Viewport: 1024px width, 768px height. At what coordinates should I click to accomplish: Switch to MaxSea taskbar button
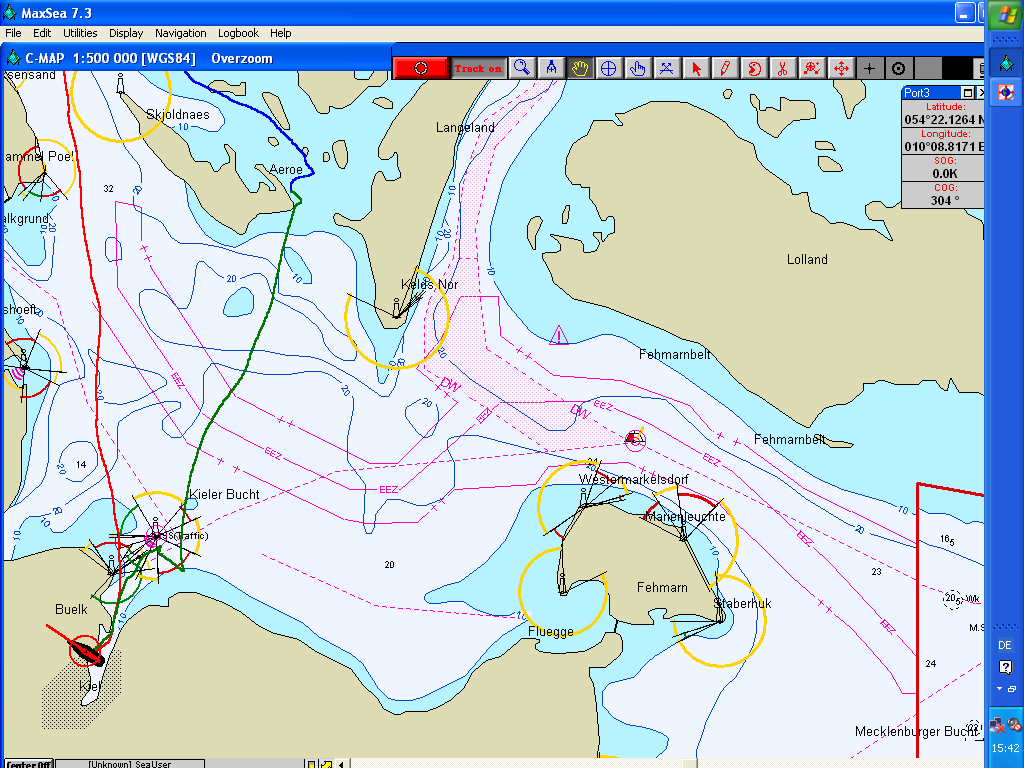(1006, 63)
